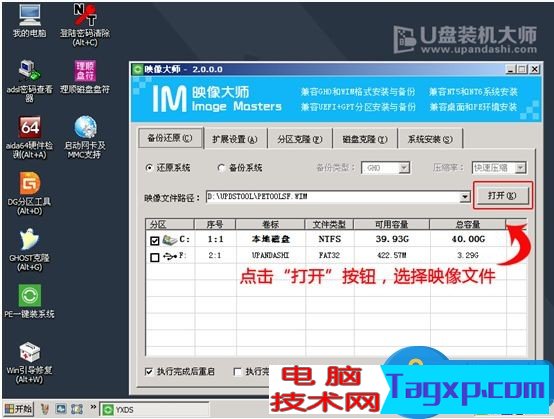The width and height of the screenshot is (554, 419).
Task: Open the adsl密码查看器 icon
Action: 30,81
